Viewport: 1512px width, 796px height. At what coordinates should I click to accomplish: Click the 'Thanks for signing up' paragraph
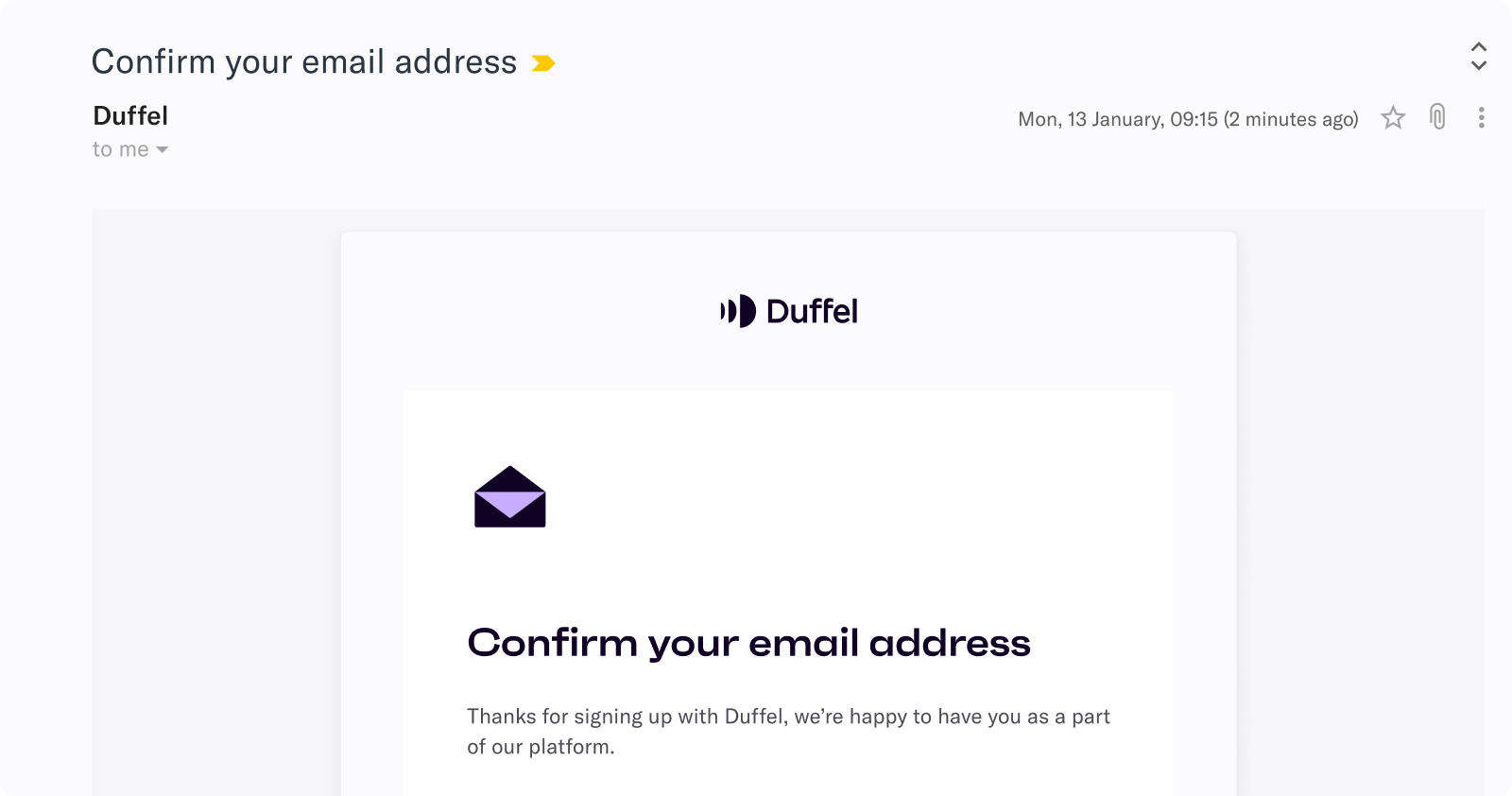pos(788,732)
